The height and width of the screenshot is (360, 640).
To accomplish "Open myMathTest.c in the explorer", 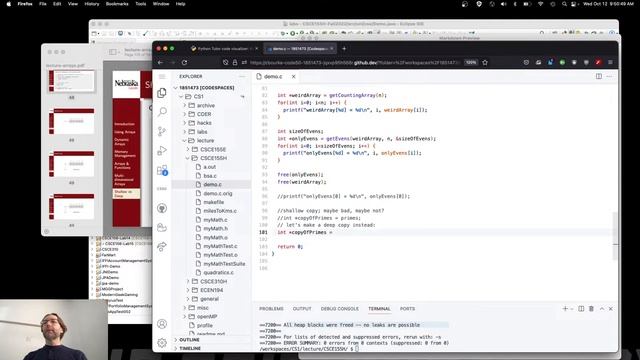I will pyautogui.click(x=220, y=246).
